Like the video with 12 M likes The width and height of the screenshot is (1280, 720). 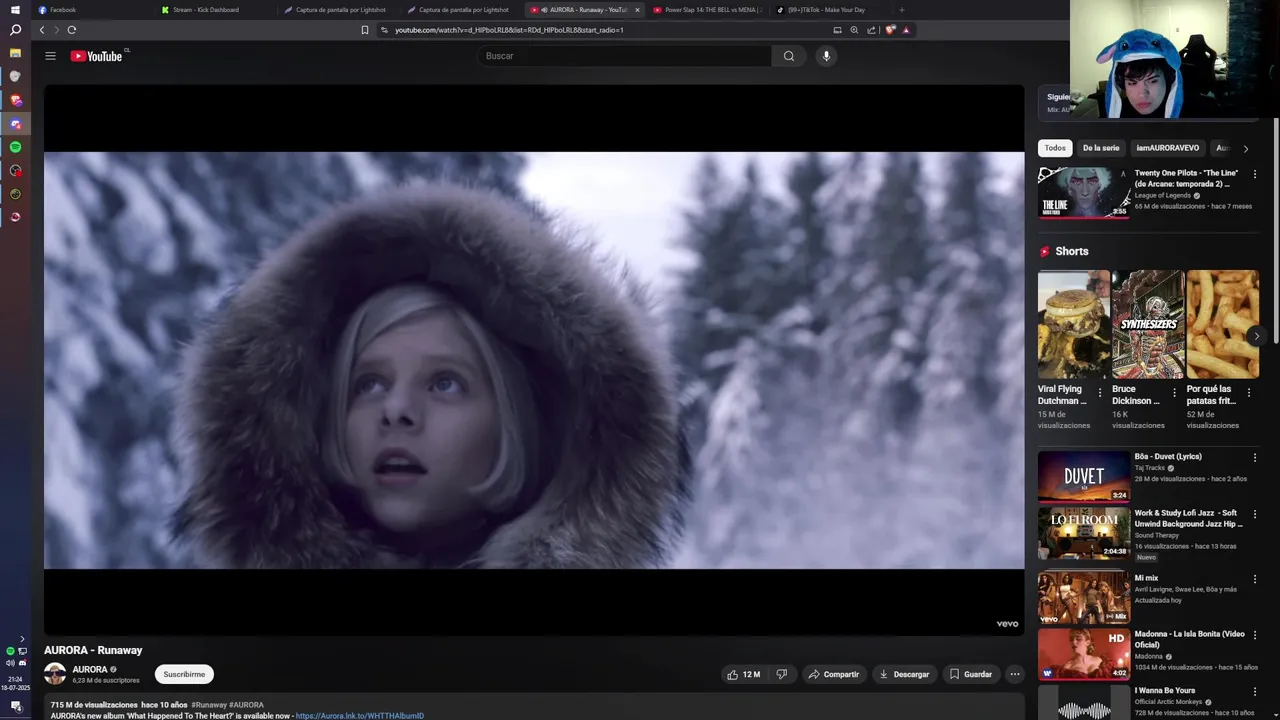pyautogui.click(x=743, y=674)
